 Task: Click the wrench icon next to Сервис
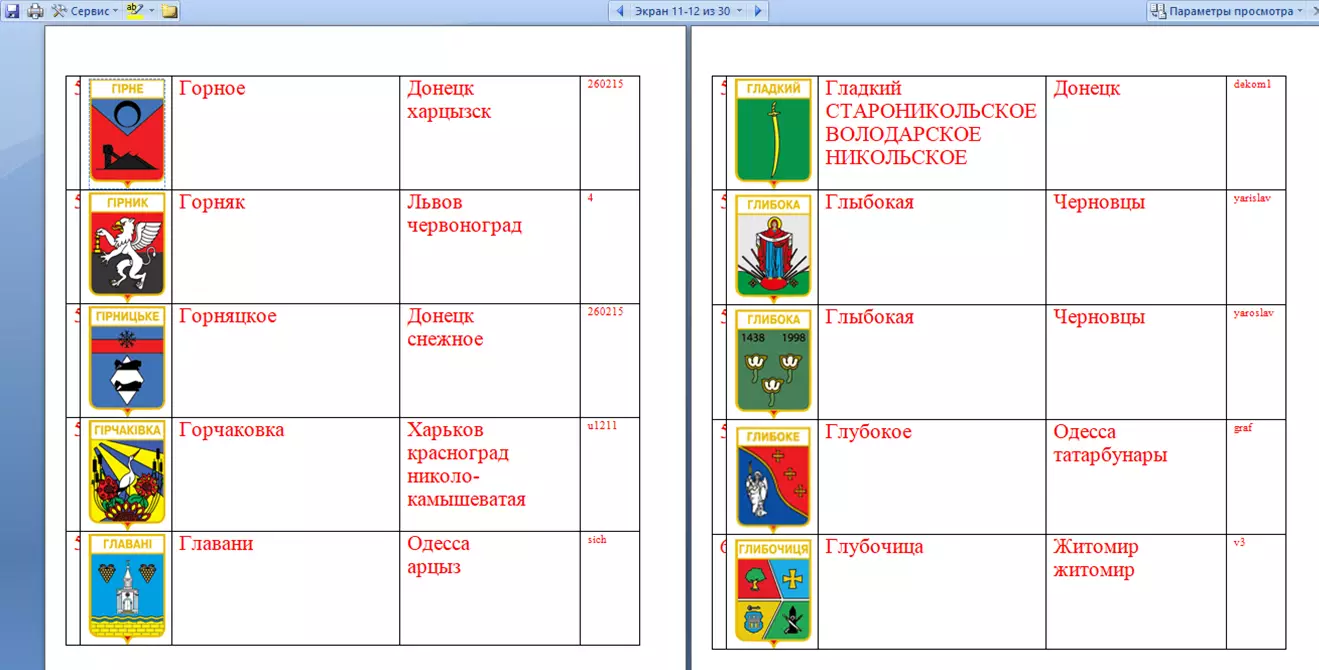[58, 10]
